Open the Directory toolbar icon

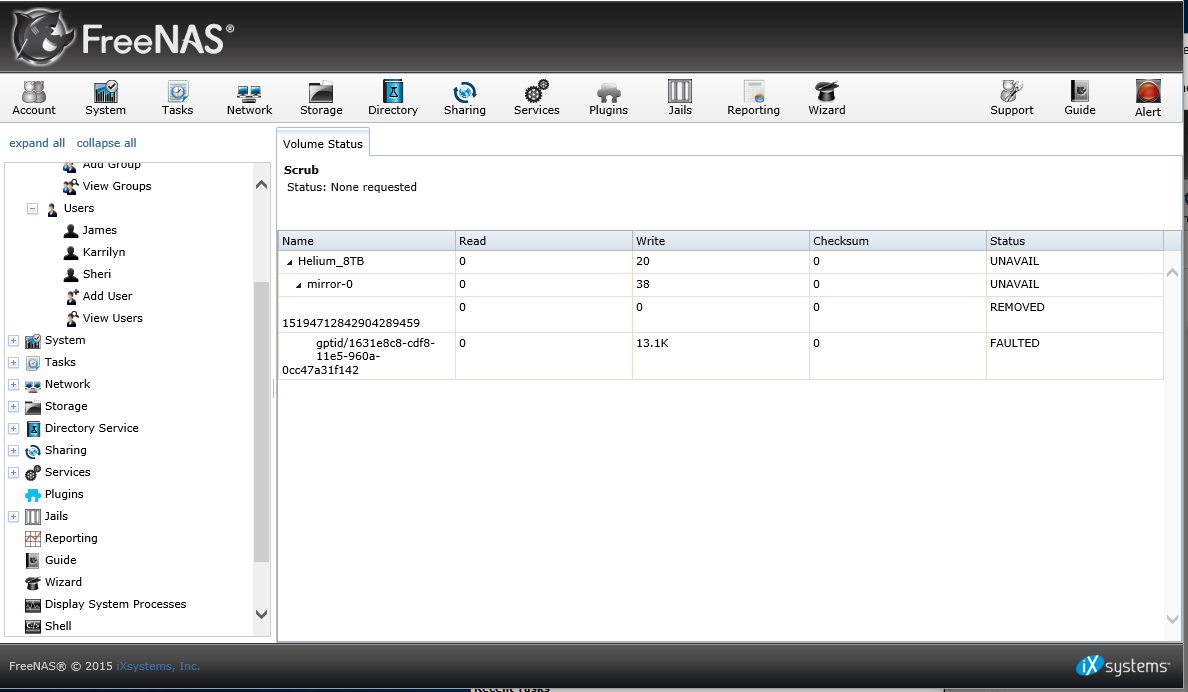pyautogui.click(x=392, y=98)
